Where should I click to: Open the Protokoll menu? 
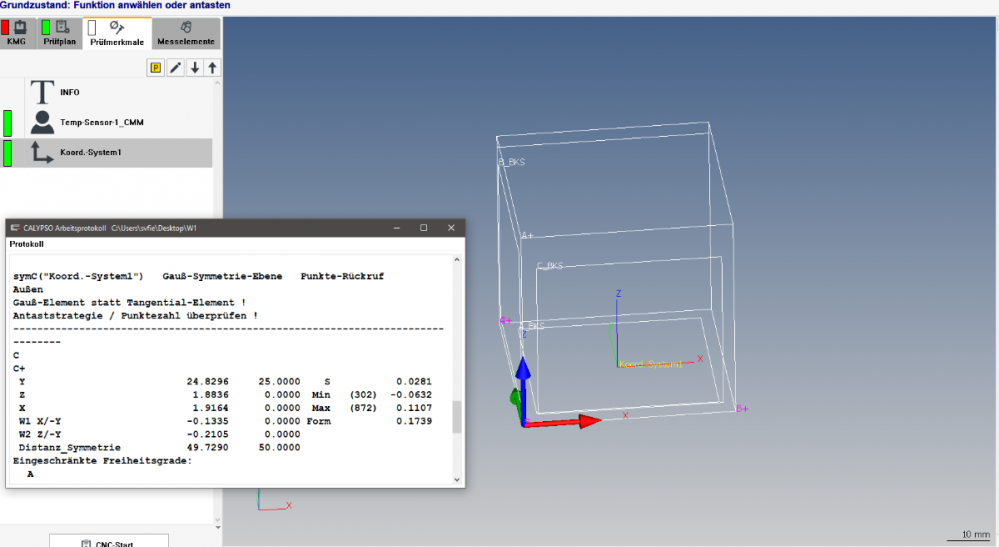tap(28, 243)
